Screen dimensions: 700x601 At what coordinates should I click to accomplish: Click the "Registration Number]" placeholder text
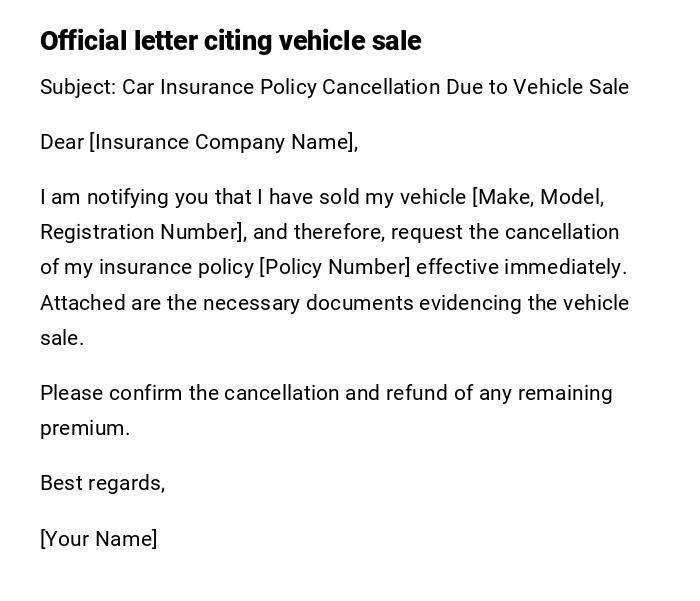coord(142,232)
